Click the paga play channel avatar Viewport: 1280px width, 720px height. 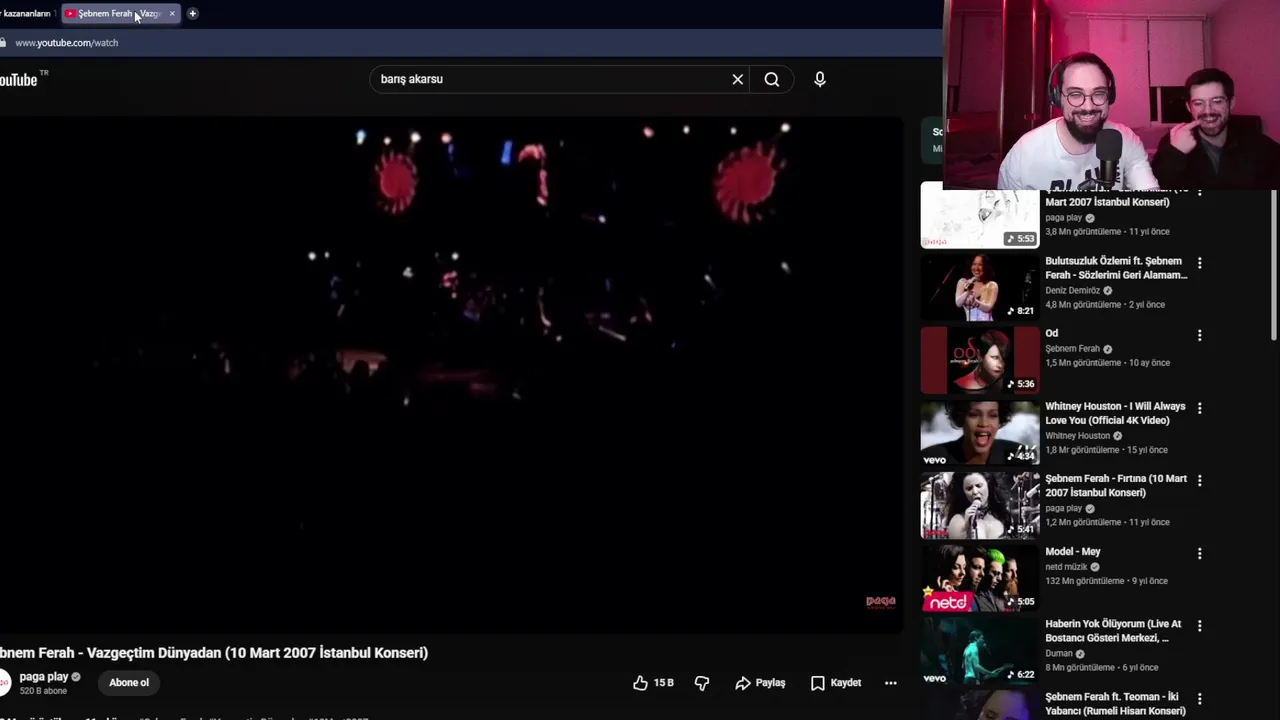(x=5, y=683)
